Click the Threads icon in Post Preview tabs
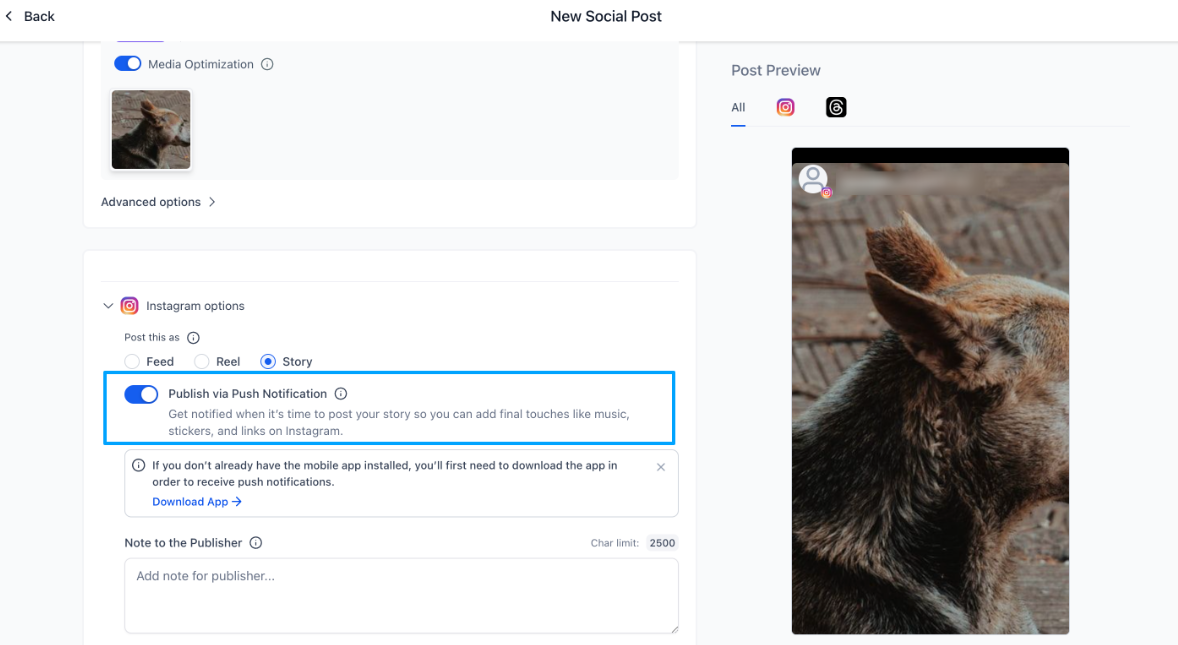Viewport: 1178px width, 645px height. tap(836, 107)
